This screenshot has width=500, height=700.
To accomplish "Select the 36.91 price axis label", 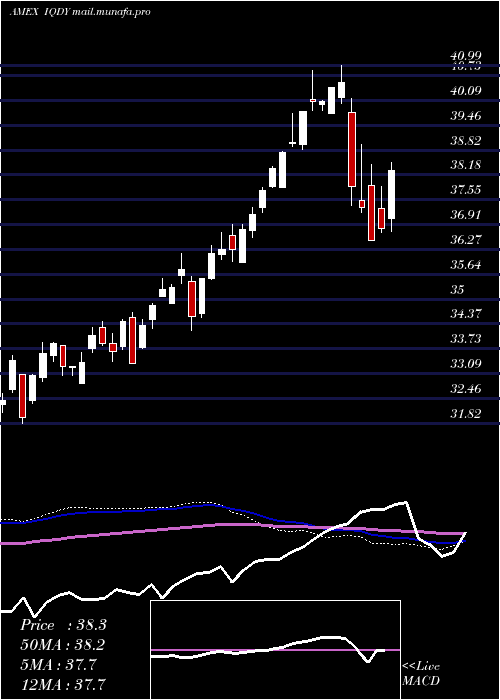I will tap(466, 215).
